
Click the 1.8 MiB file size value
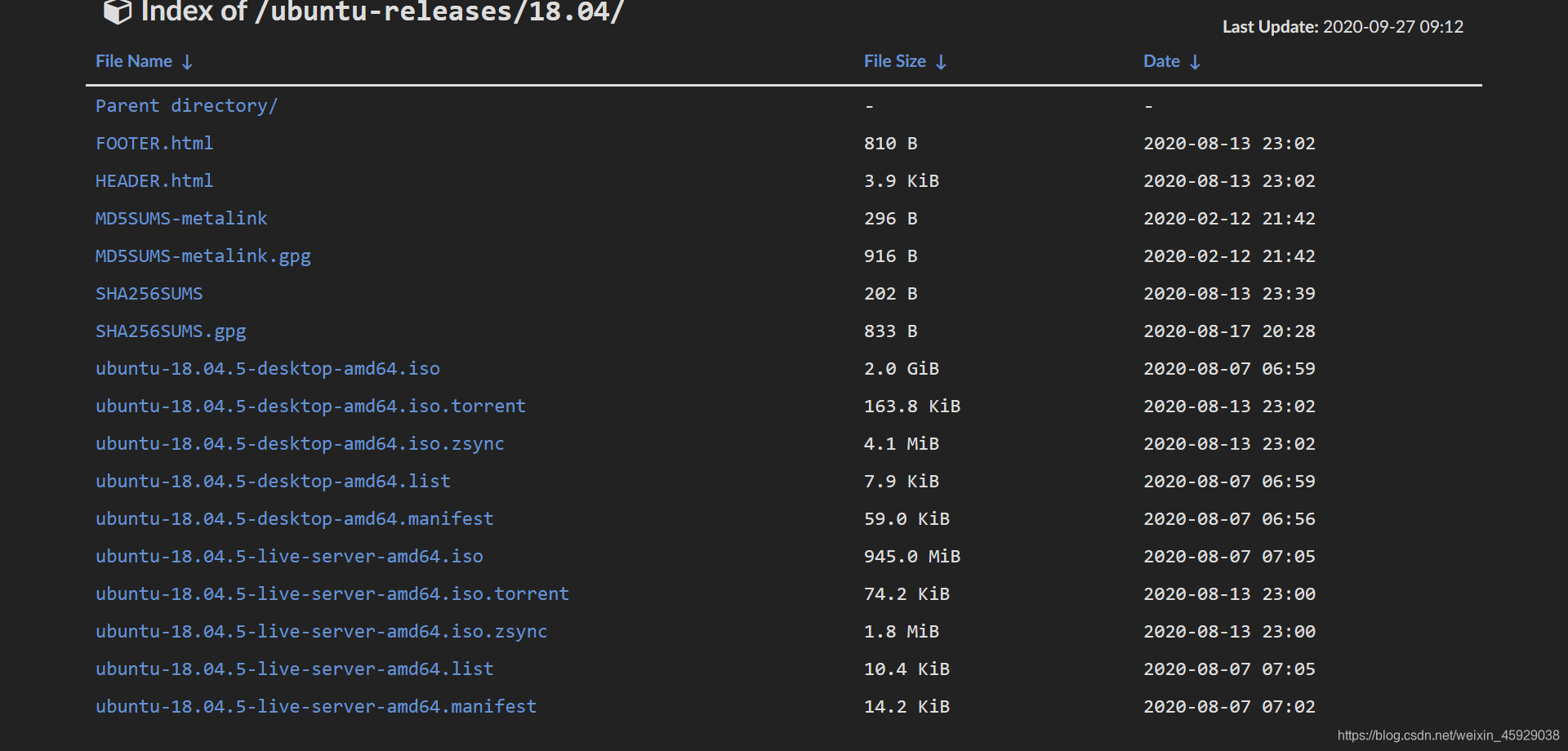tap(902, 632)
